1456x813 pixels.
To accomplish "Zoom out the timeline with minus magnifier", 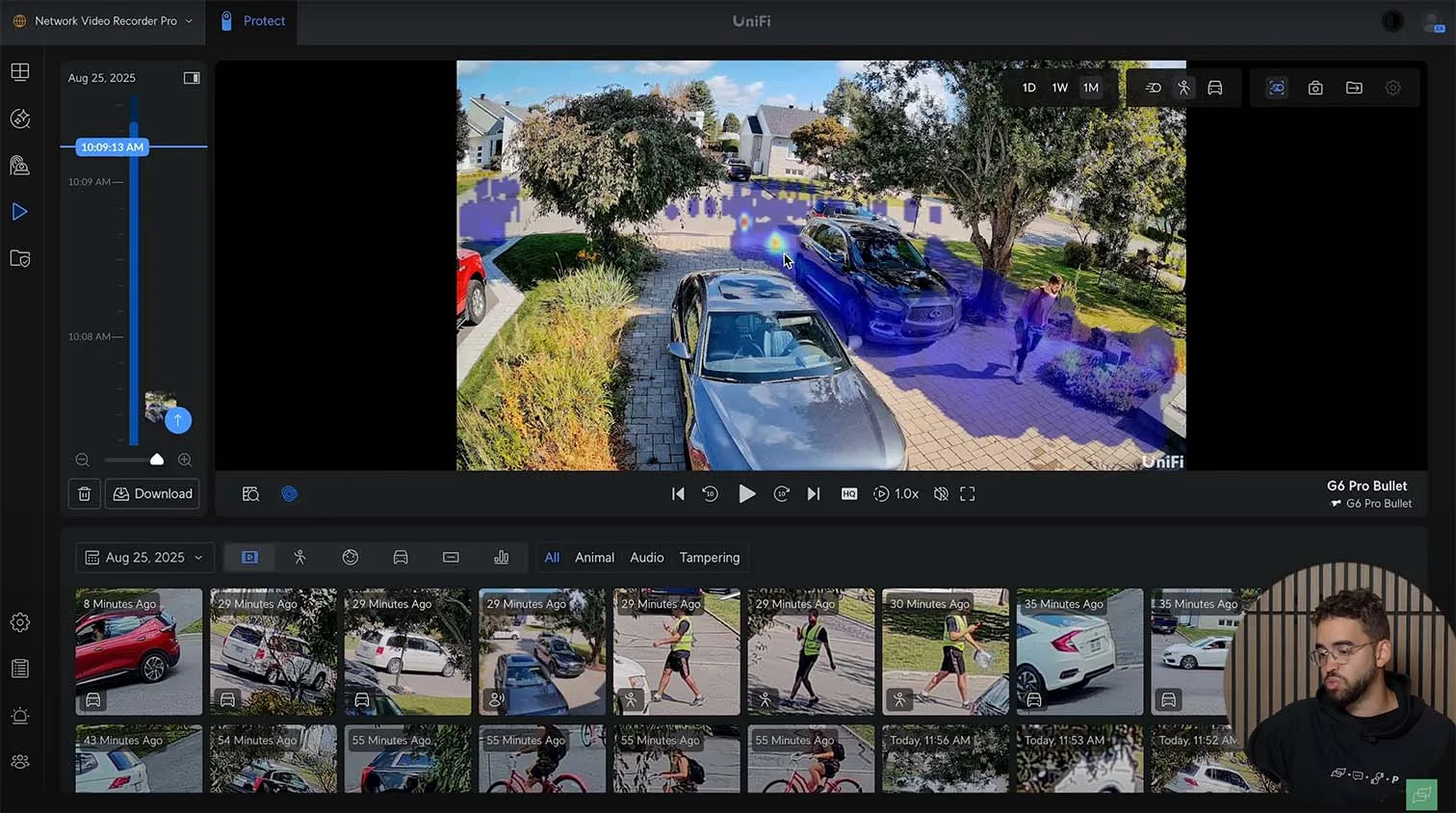I will 83,460.
